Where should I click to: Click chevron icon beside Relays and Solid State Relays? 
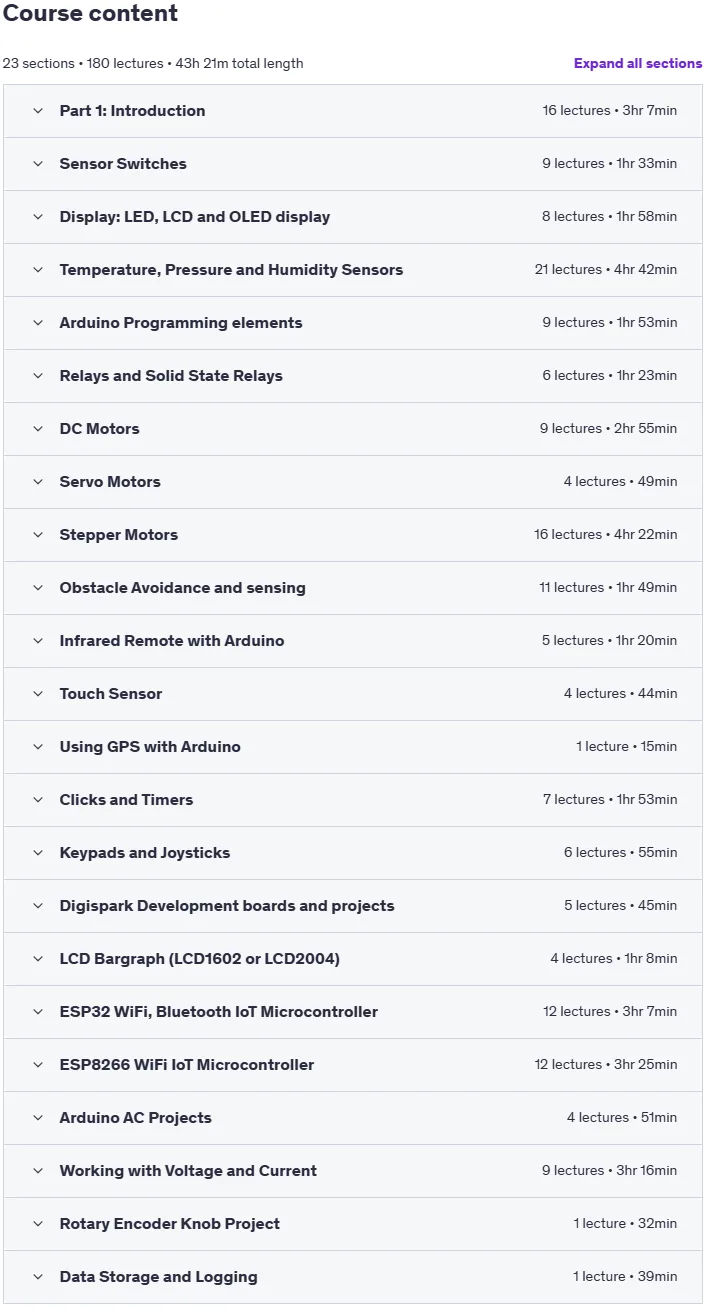[38, 376]
